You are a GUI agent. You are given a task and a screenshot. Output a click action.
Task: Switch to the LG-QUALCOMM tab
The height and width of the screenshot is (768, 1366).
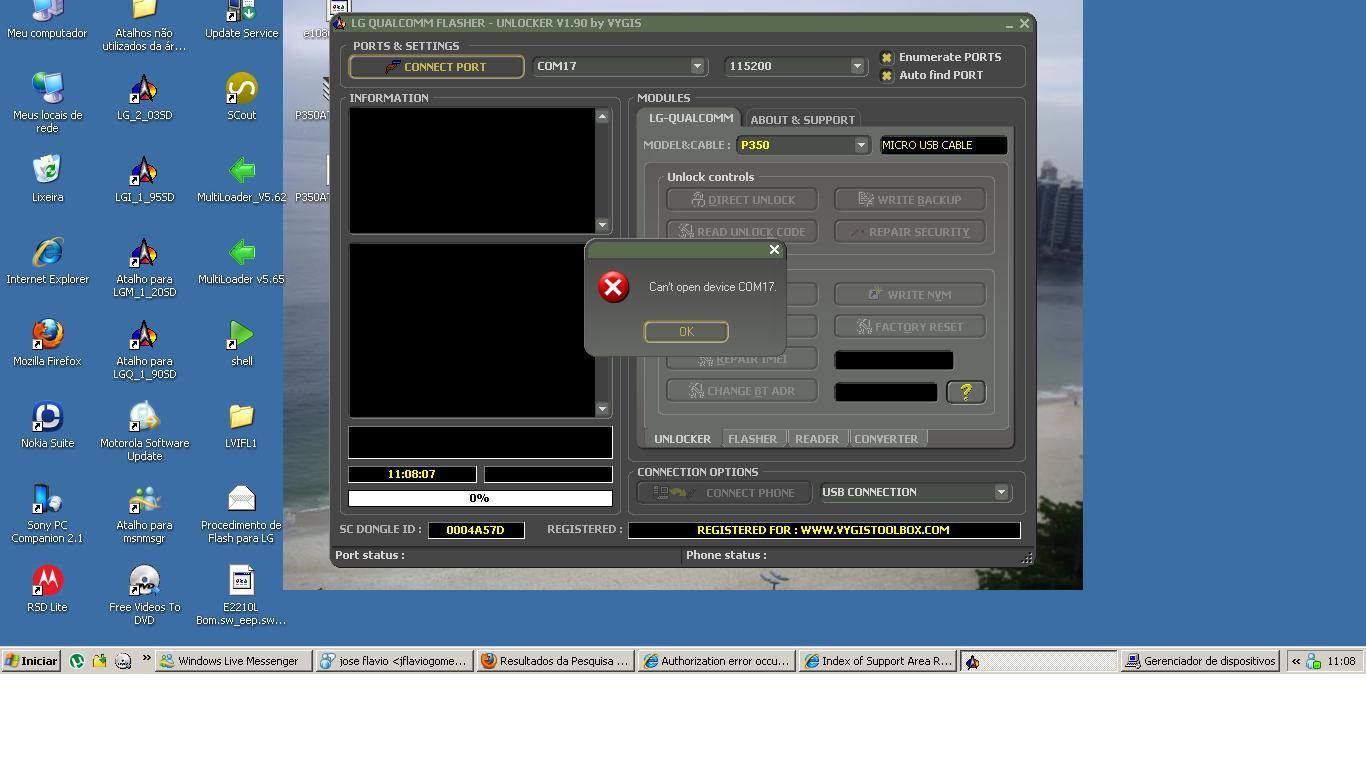tap(691, 118)
